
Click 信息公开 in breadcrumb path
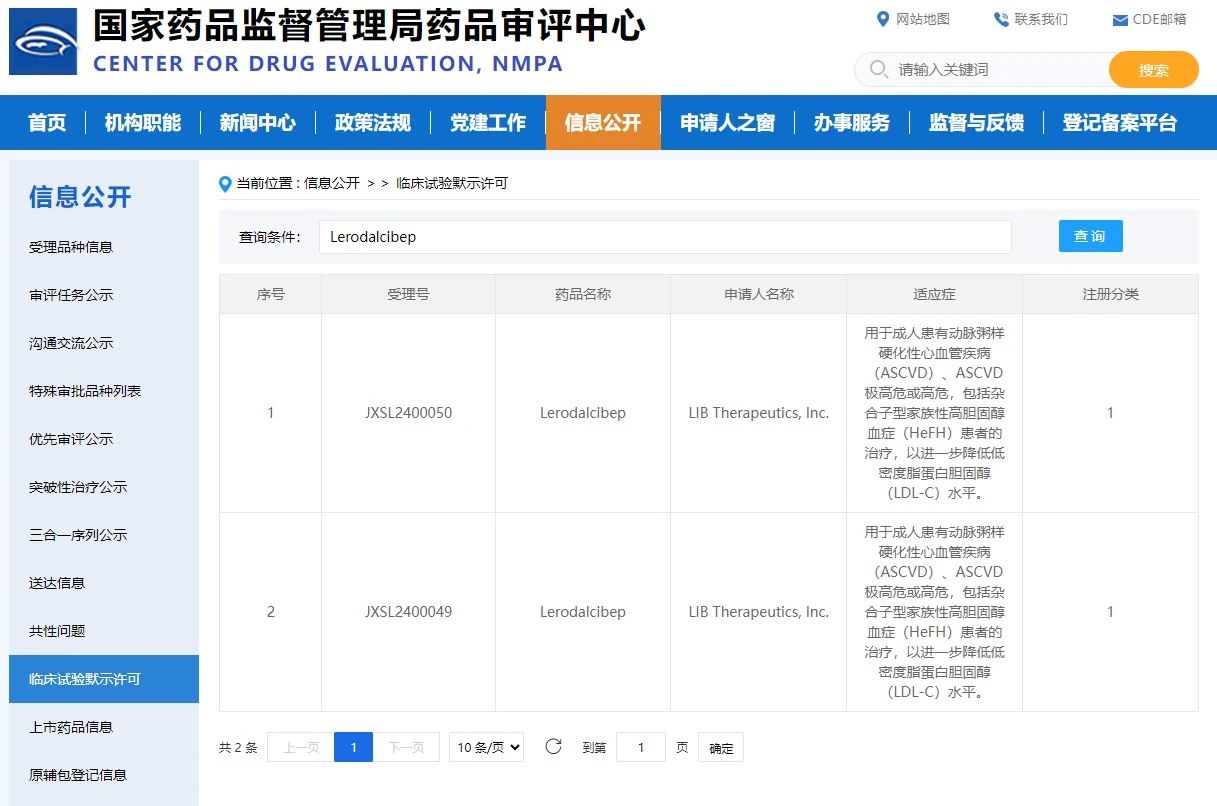[332, 184]
